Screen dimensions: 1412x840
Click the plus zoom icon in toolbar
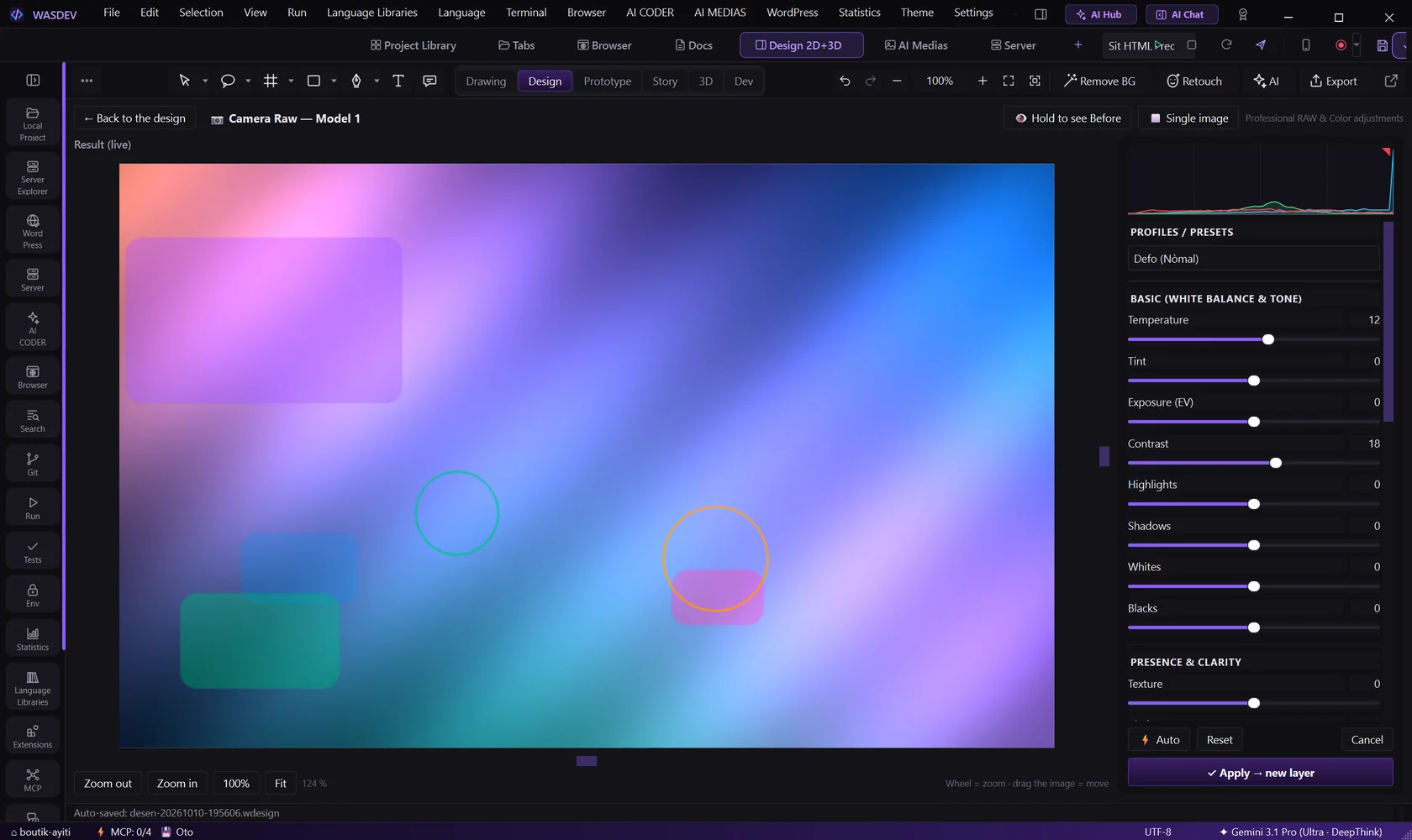[x=983, y=81]
